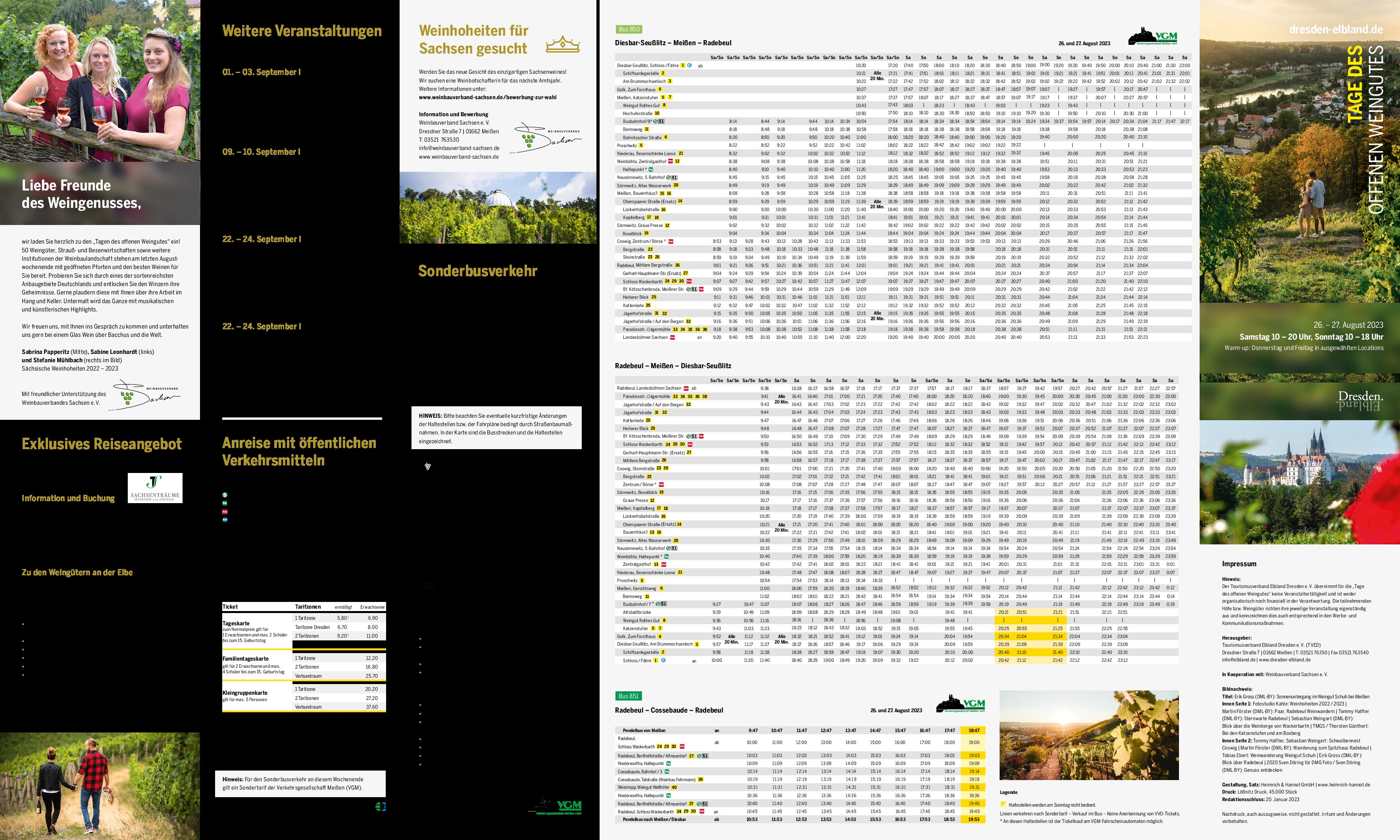
Task: Click Zu den Weingütern an der Elbe
Action: click(77, 572)
